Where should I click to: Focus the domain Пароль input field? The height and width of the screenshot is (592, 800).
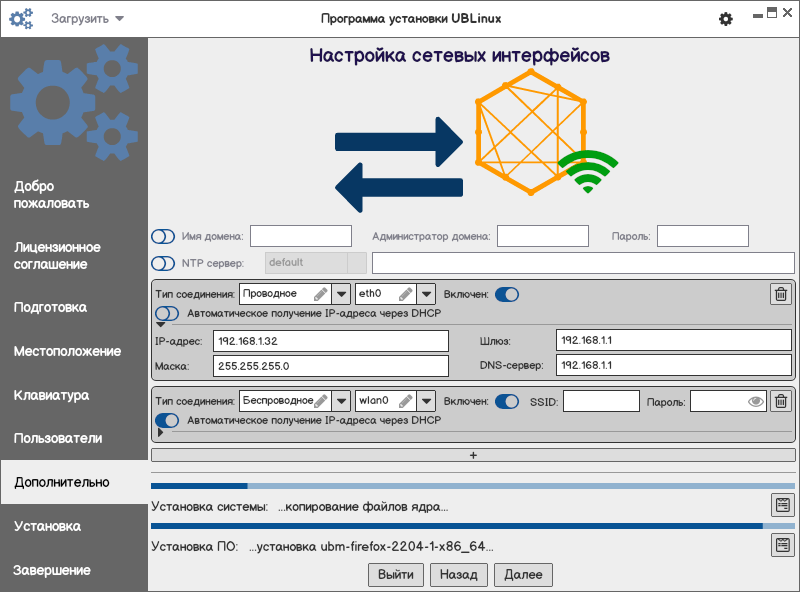tap(703, 236)
